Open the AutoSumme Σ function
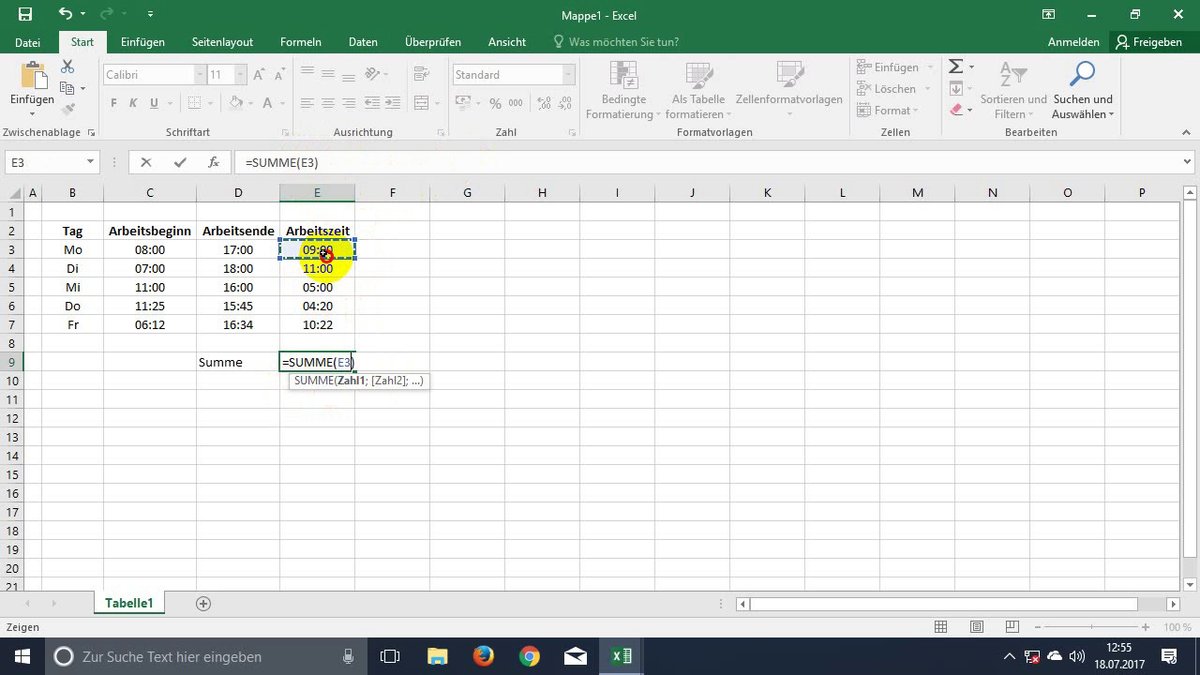1200x675 pixels. point(958,66)
